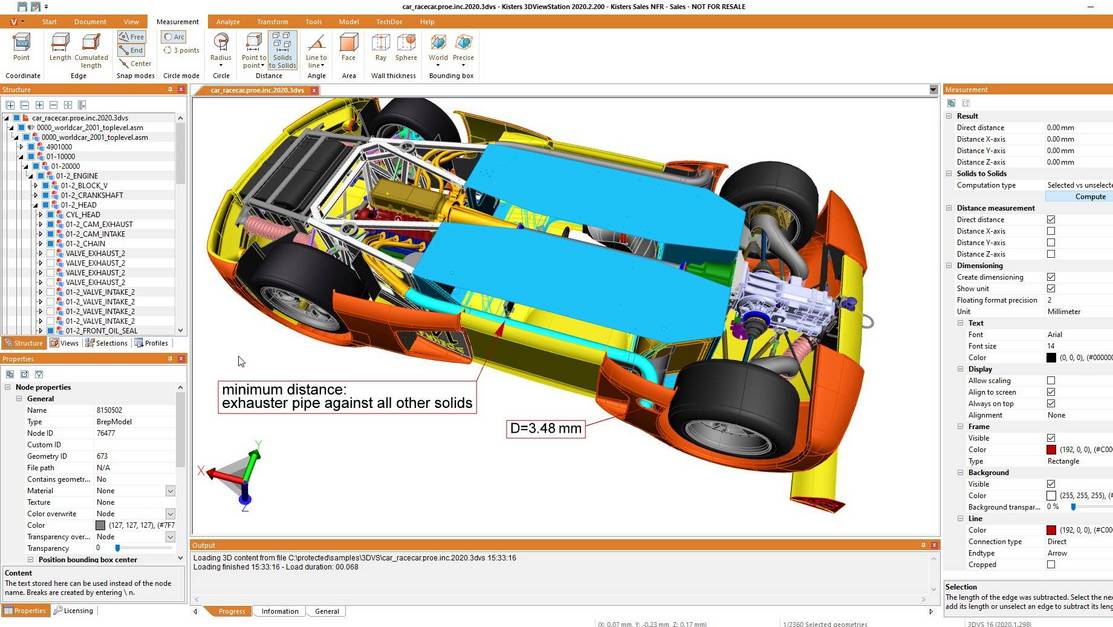Click the Text color black swatch
The height and width of the screenshot is (627, 1113).
[x=1051, y=358]
